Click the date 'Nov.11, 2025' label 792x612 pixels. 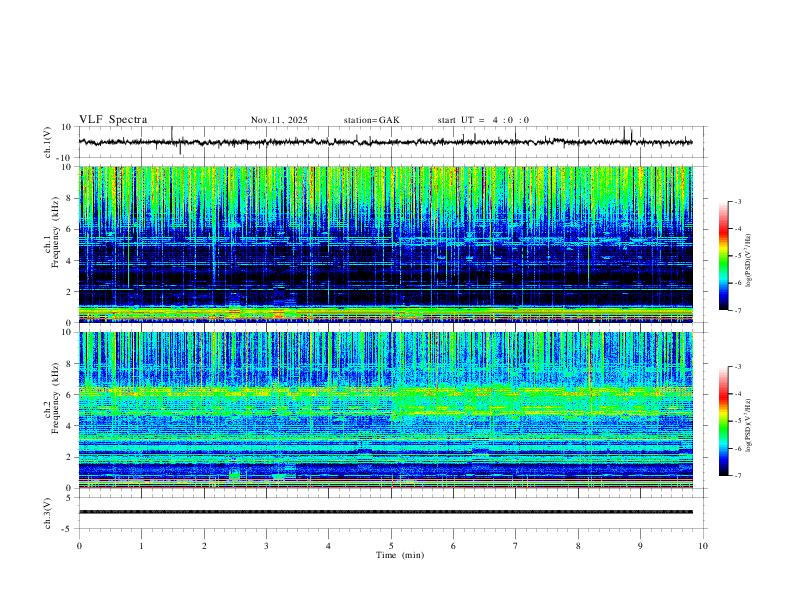279,120
